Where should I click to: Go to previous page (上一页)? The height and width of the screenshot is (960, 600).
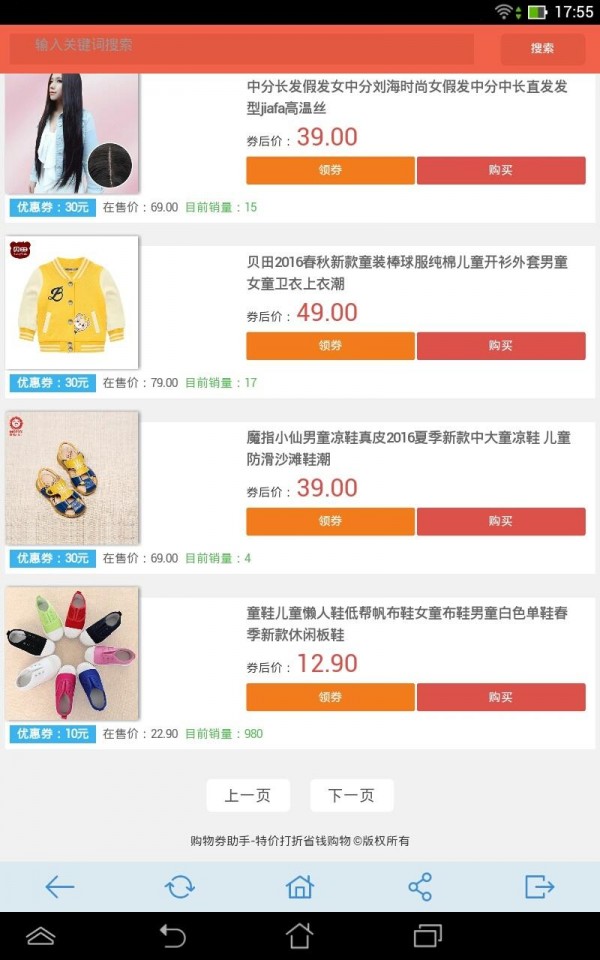248,795
